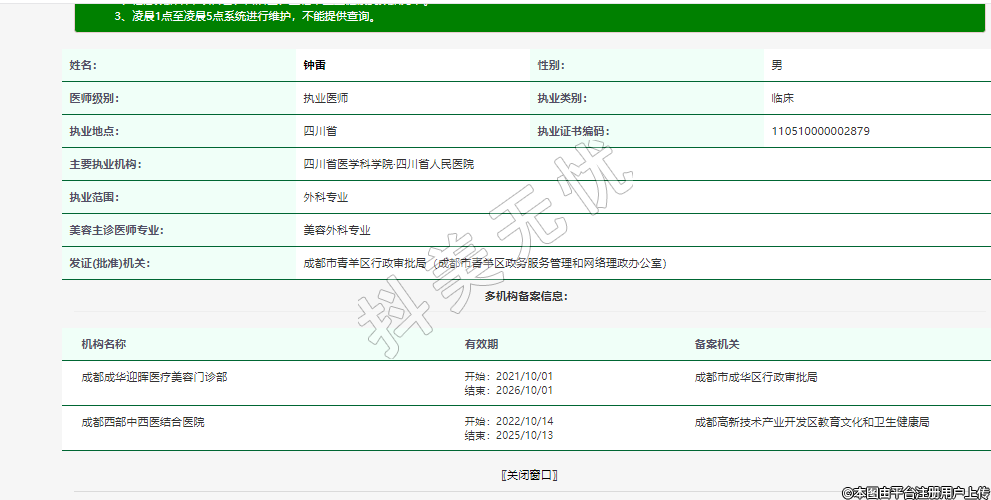The width and height of the screenshot is (991, 500).
Task: Select the 成都成华迎晖医疗美容门诊部 row
Action: pos(154,377)
